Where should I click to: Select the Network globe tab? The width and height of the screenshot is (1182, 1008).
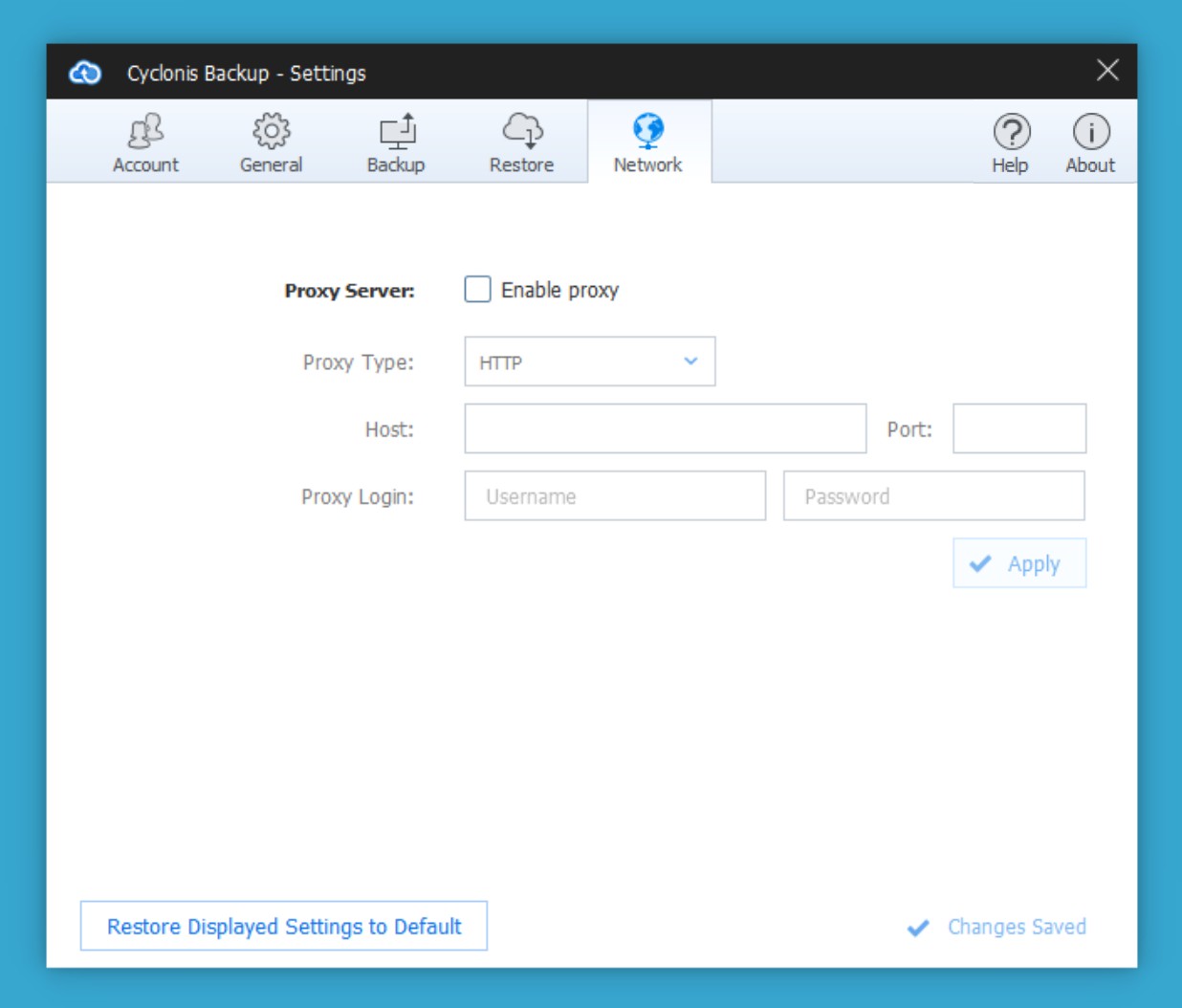pyautogui.click(x=648, y=143)
